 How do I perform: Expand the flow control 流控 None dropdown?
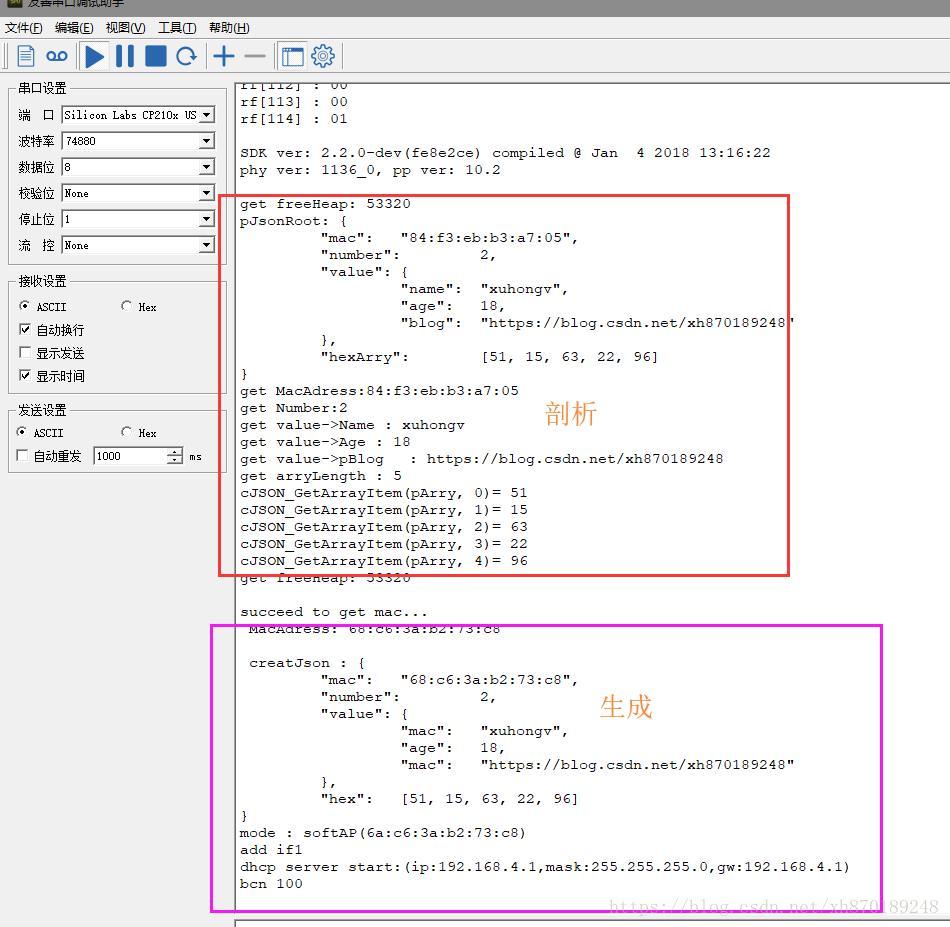(x=207, y=245)
